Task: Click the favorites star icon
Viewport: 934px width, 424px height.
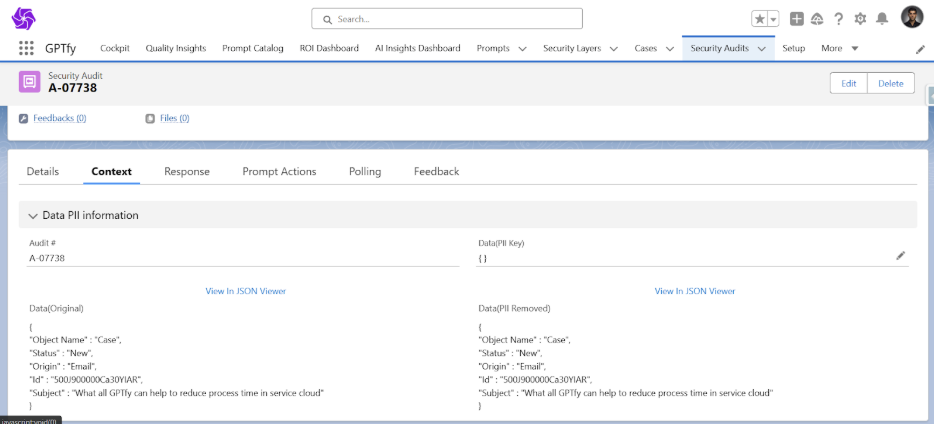Action: [x=760, y=19]
